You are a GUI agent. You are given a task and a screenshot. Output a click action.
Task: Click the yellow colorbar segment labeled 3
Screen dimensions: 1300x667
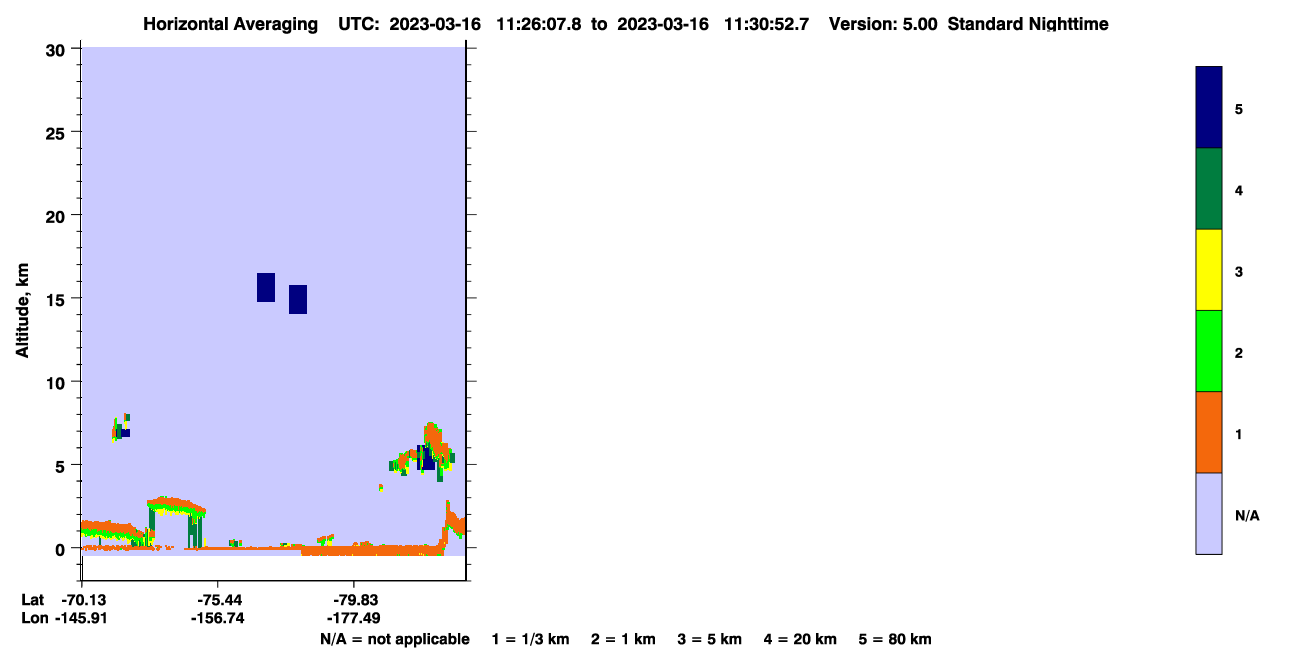tap(1209, 270)
